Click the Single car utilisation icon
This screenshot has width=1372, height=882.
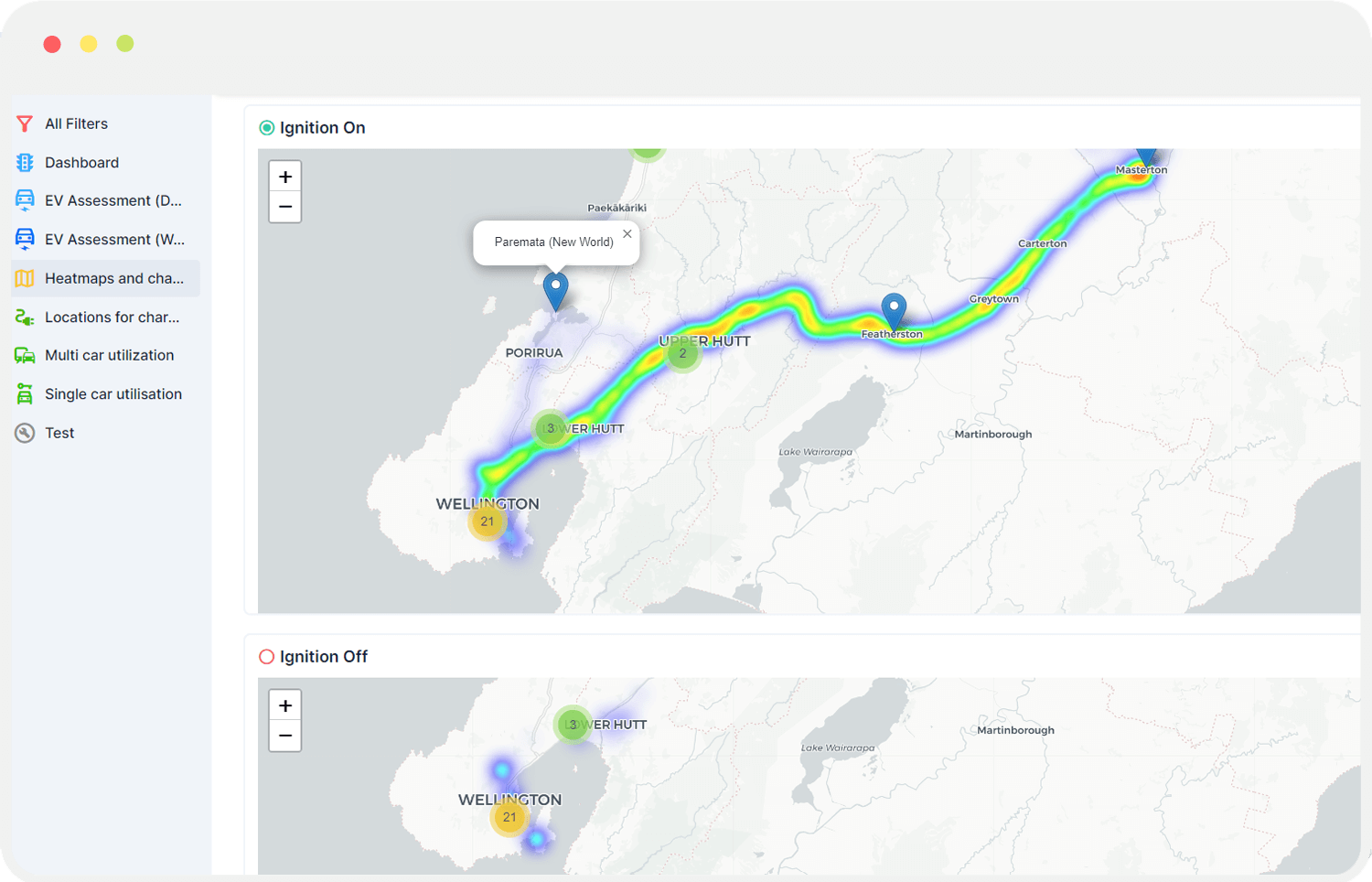click(x=25, y=393)
